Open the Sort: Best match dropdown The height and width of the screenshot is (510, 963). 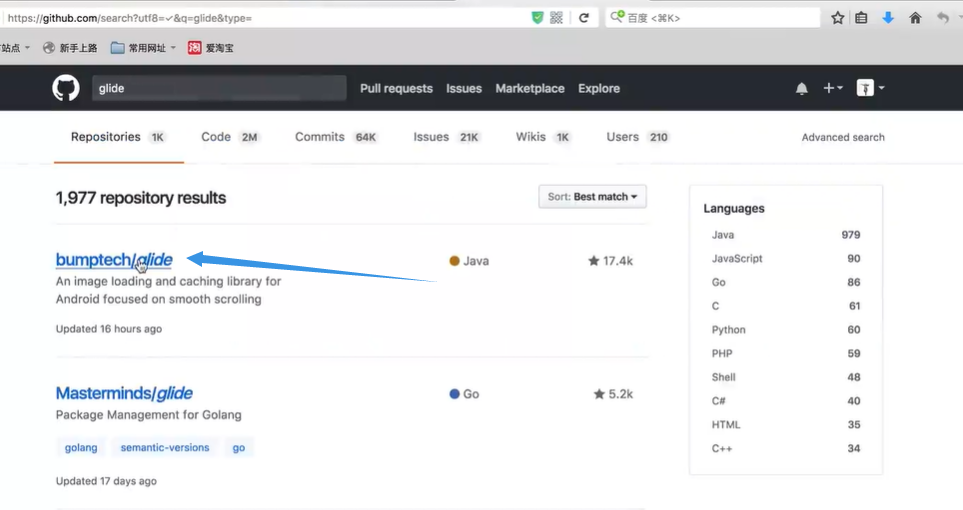point(592,197)
